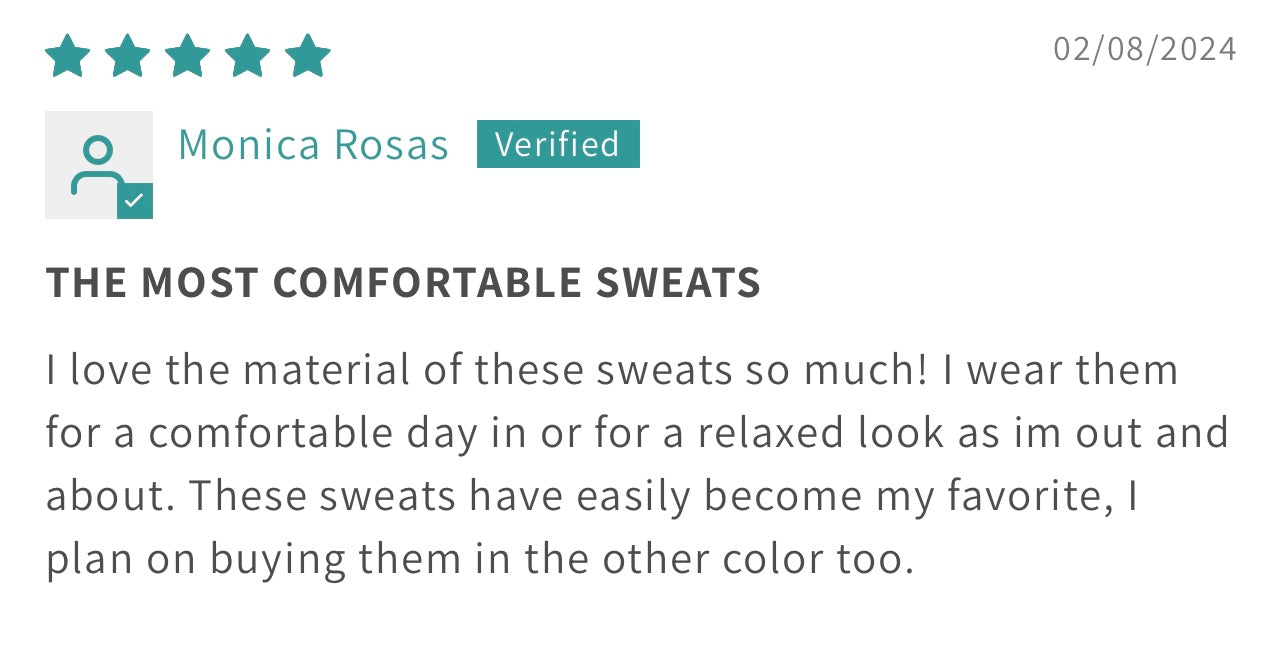The width and height of the screenshot is (1284, 665).
Task: Click the review title heading text
Action: [x=403, y=283]
